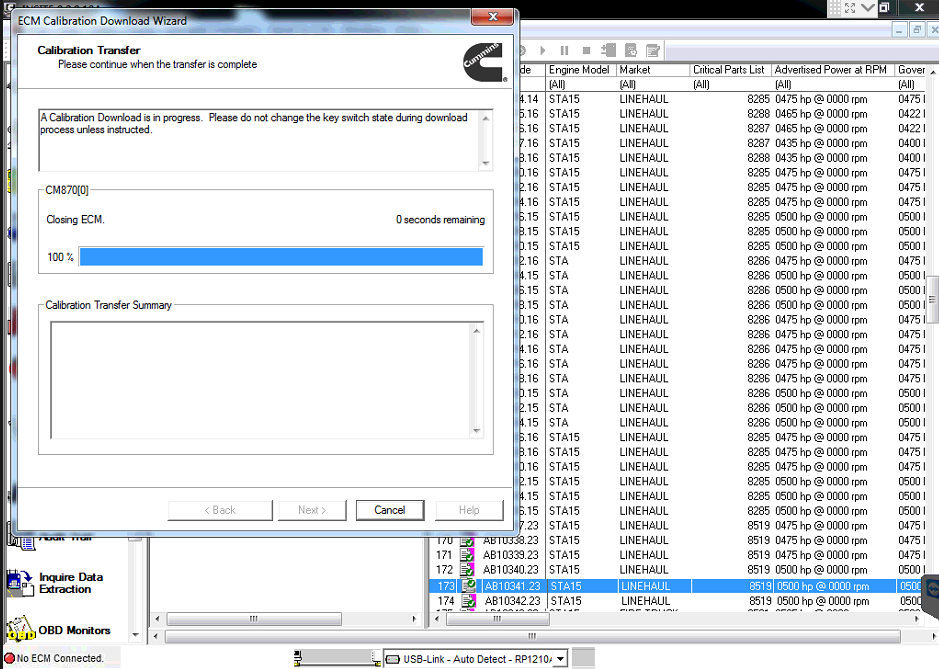This screenshot has width=939, height=669.
Task: Click the middle pane horizontal scrollbar thumb
Action: (x=254, y=619)
